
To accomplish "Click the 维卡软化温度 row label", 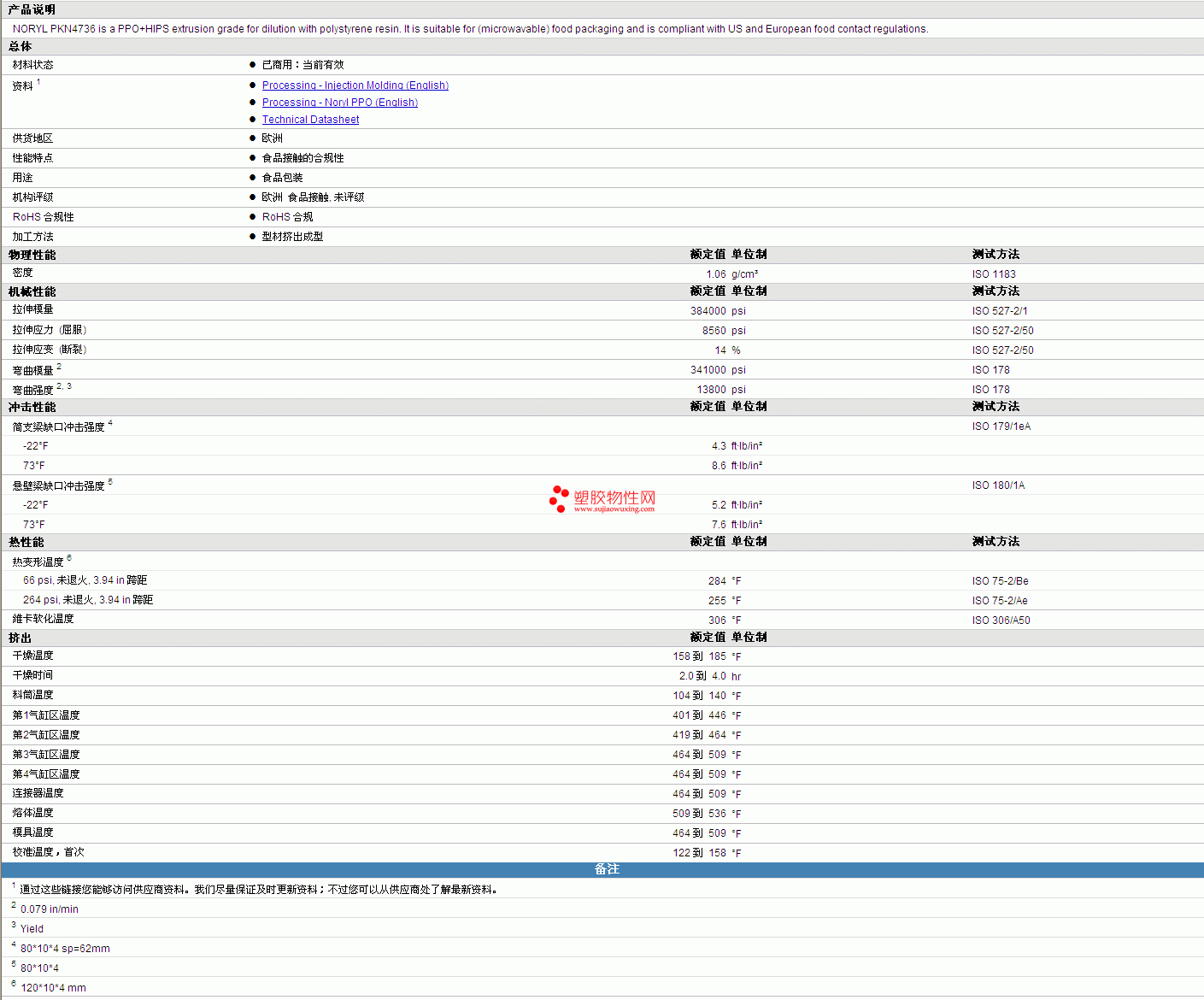I will tap(43, 619).
